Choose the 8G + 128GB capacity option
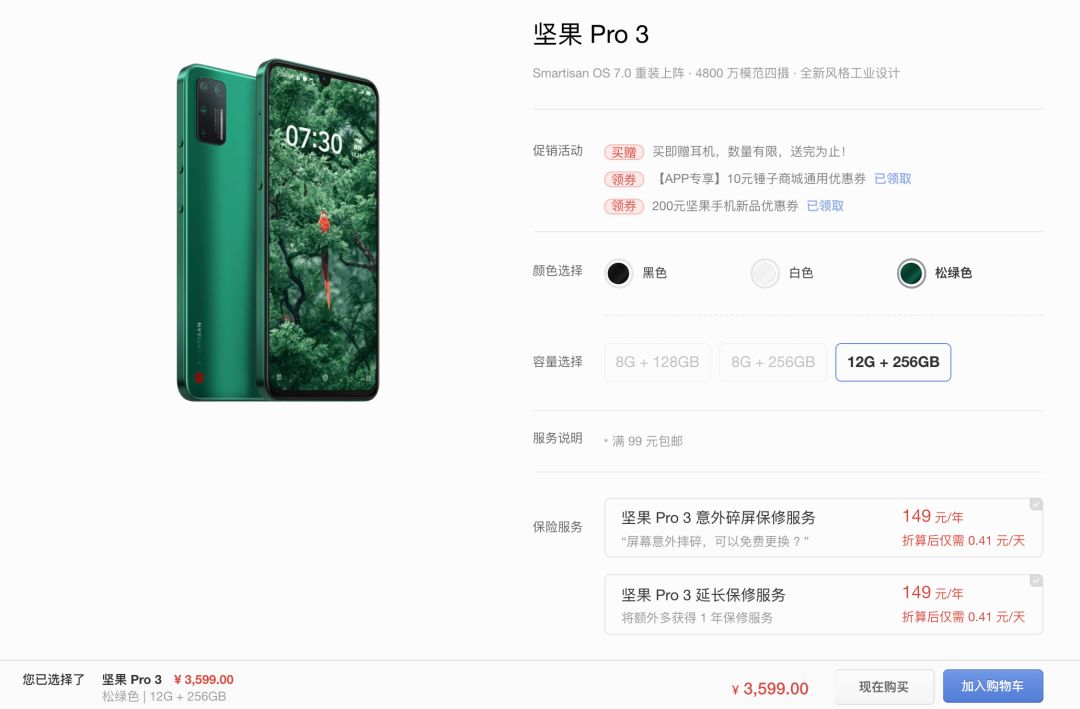1080x709 pixels. tap(657, 362)
